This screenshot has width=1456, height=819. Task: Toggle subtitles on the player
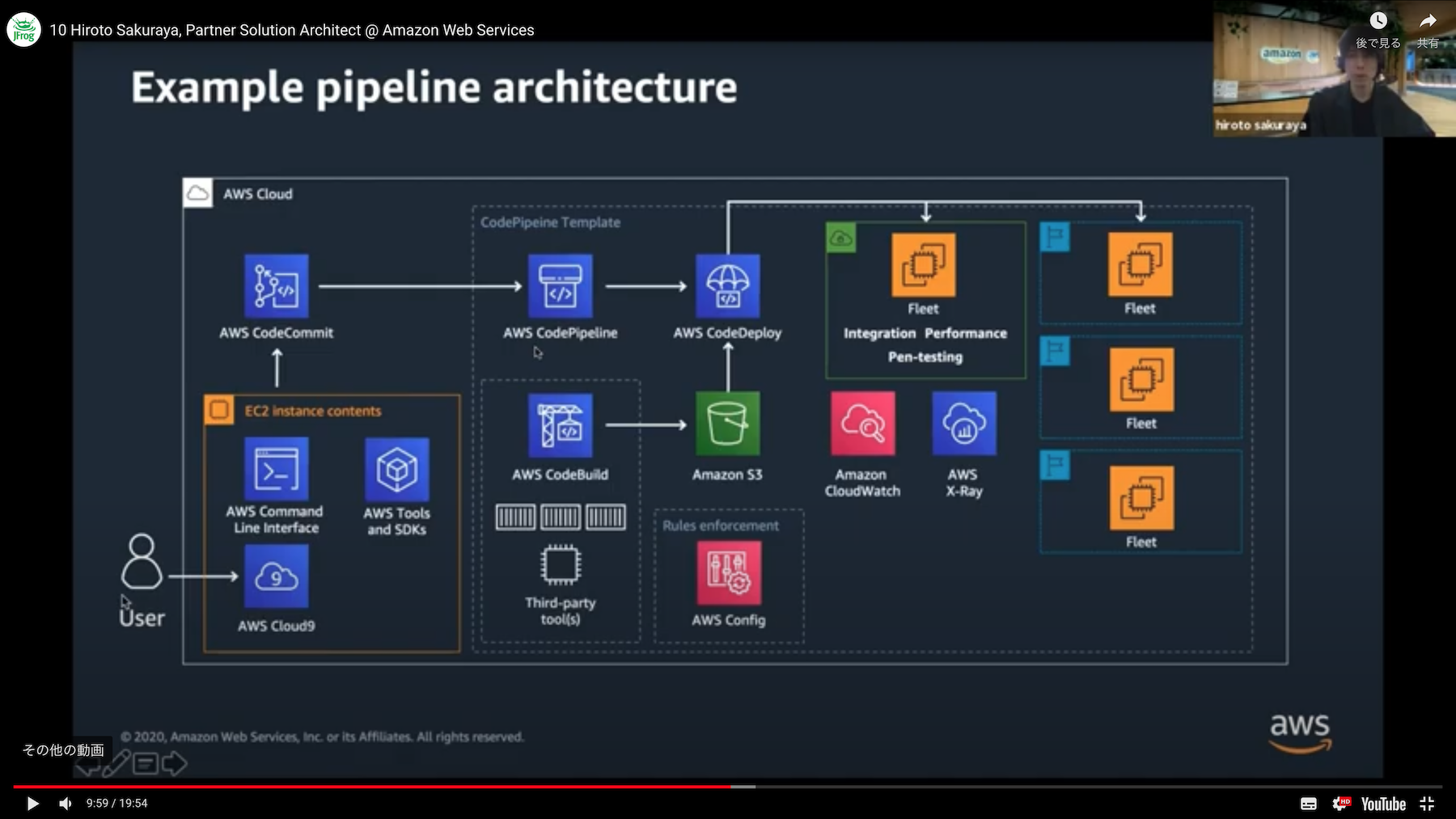1309,804
